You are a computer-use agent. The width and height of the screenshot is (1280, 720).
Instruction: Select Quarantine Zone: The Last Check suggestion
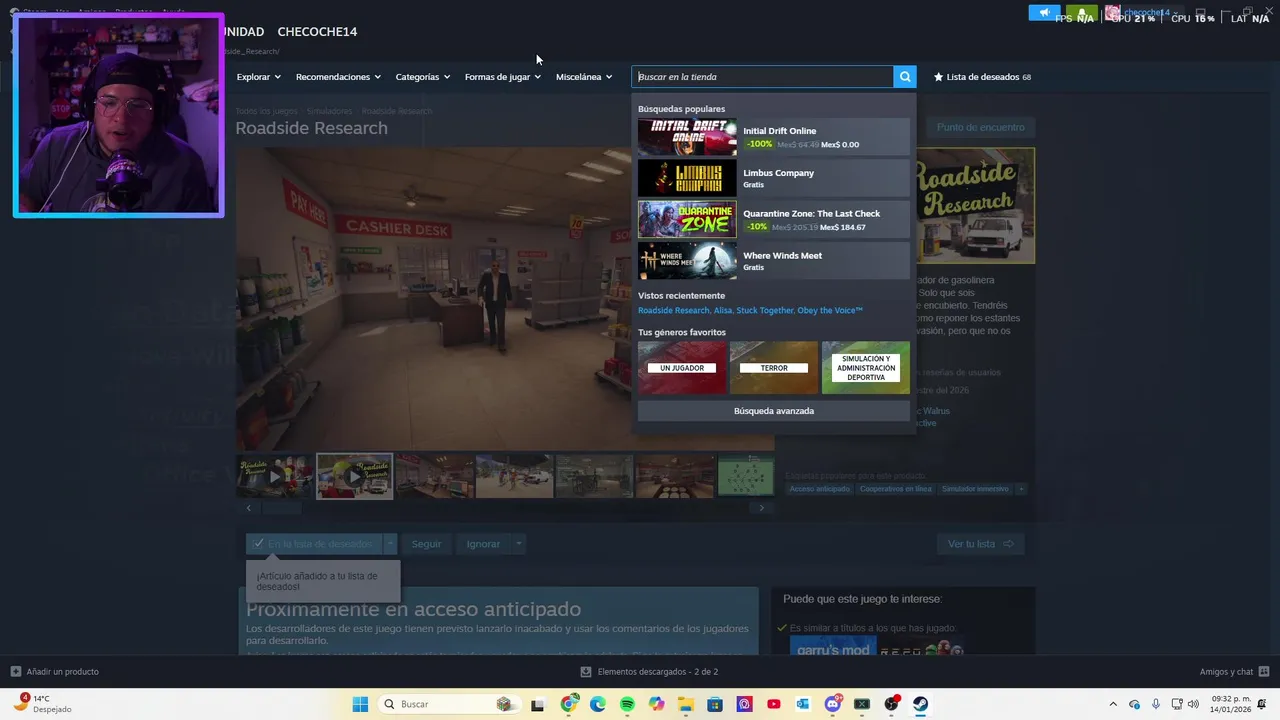point(774,220)
